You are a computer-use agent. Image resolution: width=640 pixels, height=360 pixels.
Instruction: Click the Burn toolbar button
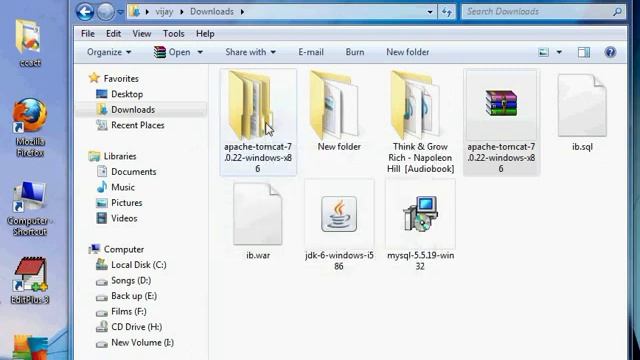(355, 52)
